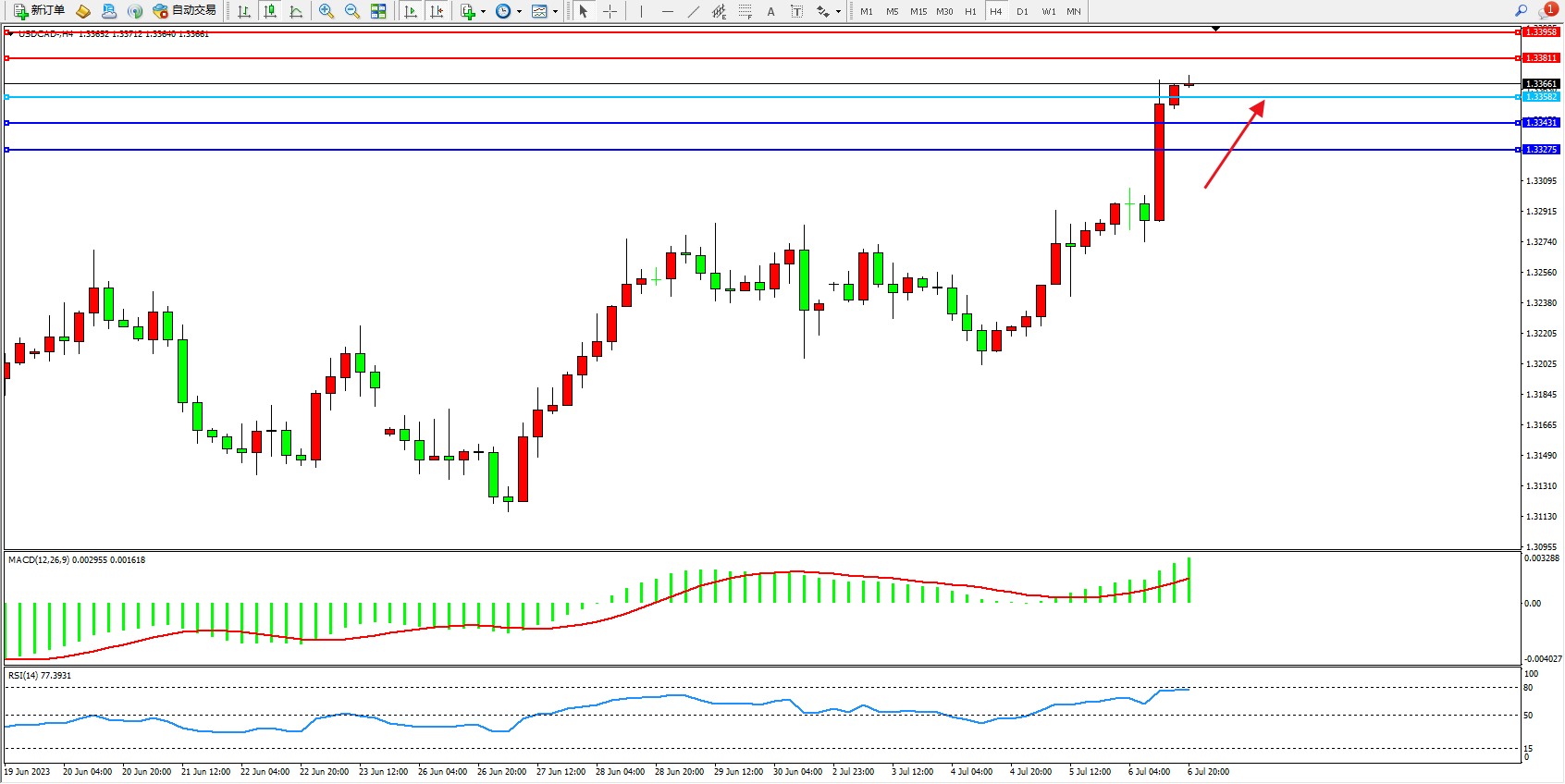This screenshot has height=784, width=1565.
Task: Switch to the D1 timeframe
Action: click(1022, 11)
